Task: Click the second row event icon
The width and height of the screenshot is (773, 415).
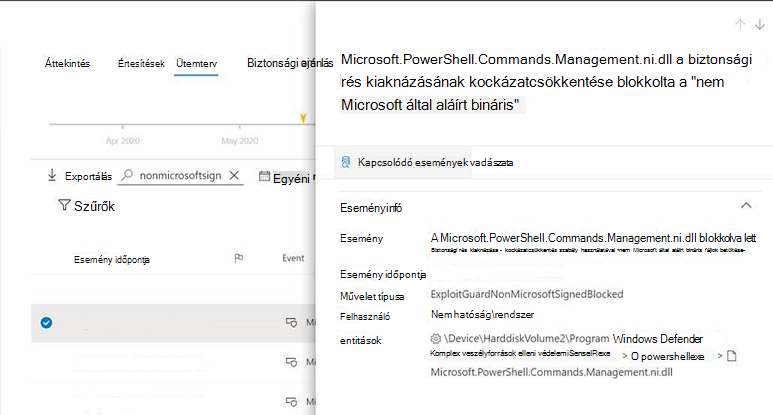Action: pyautogui.click(x=292, y=362)
